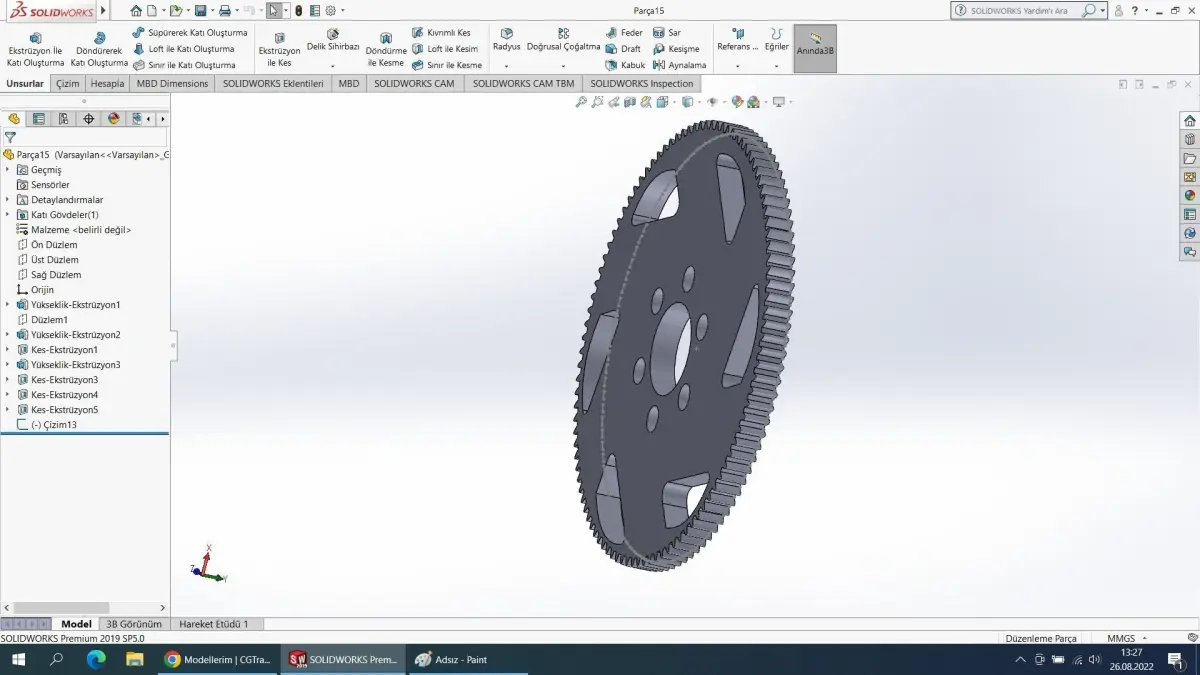This screenshot has height=675, width=1200.
Task: Select (-) Çizim13 sketch in tree
Action: click(47, 425)
